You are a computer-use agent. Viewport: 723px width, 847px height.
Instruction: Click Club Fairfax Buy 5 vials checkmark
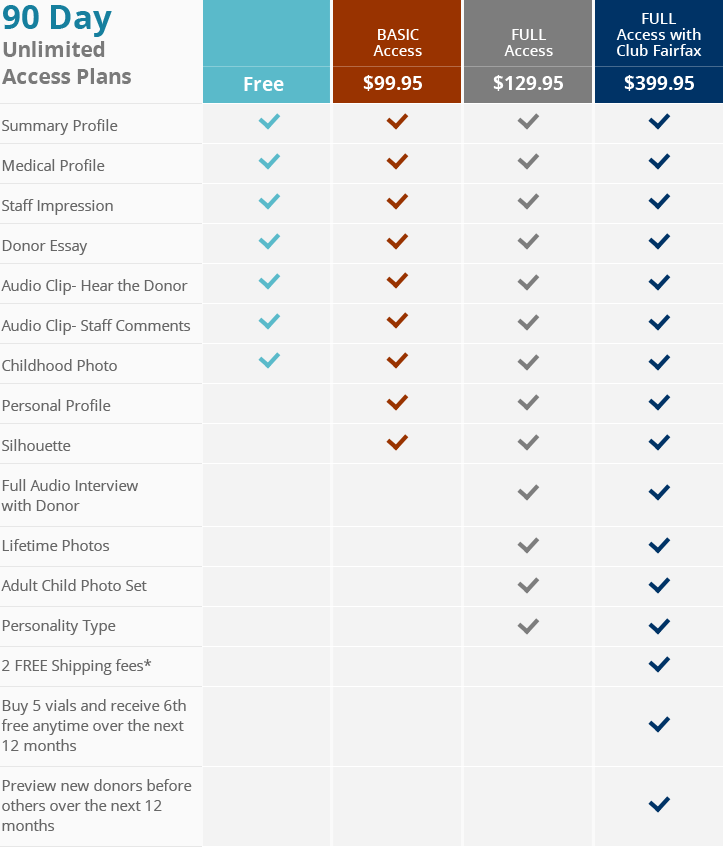point(658,724)
